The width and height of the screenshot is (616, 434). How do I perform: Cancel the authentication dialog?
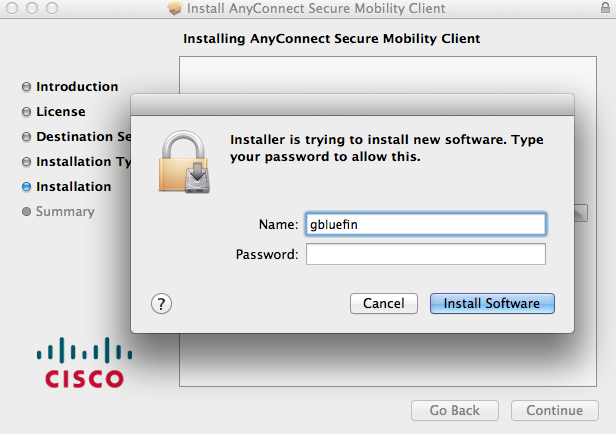pyautogui.click(x=384, y=304)
